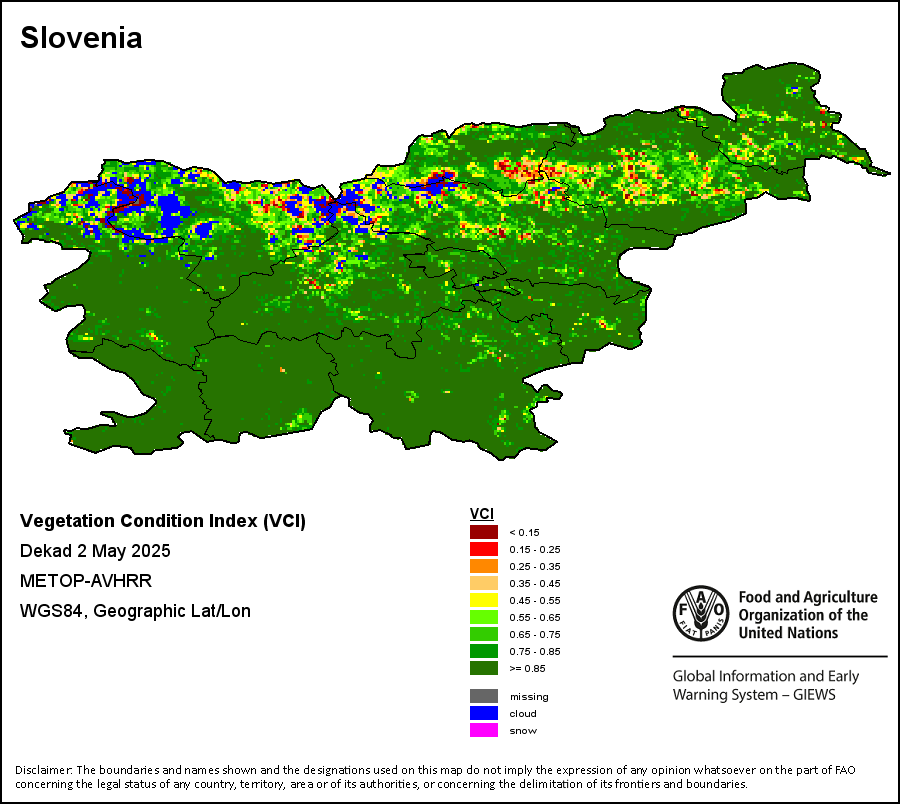This screenshot has width=900, height=804.
Task: Click the gray missing legend swatch
Action: [484, 696]
